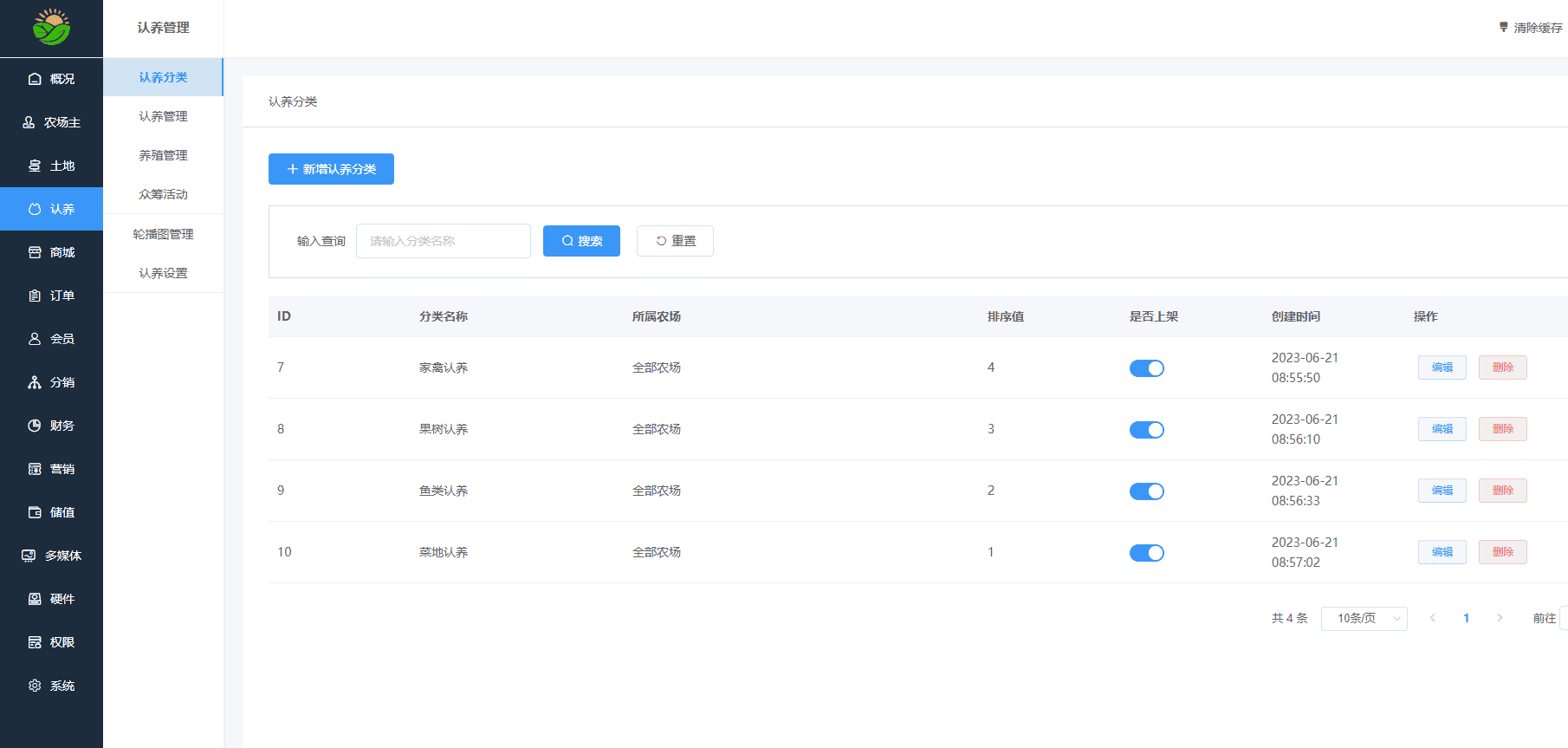
Task: Click the 清除缓存 clear cache icon
Action: tap(1504, 28)
